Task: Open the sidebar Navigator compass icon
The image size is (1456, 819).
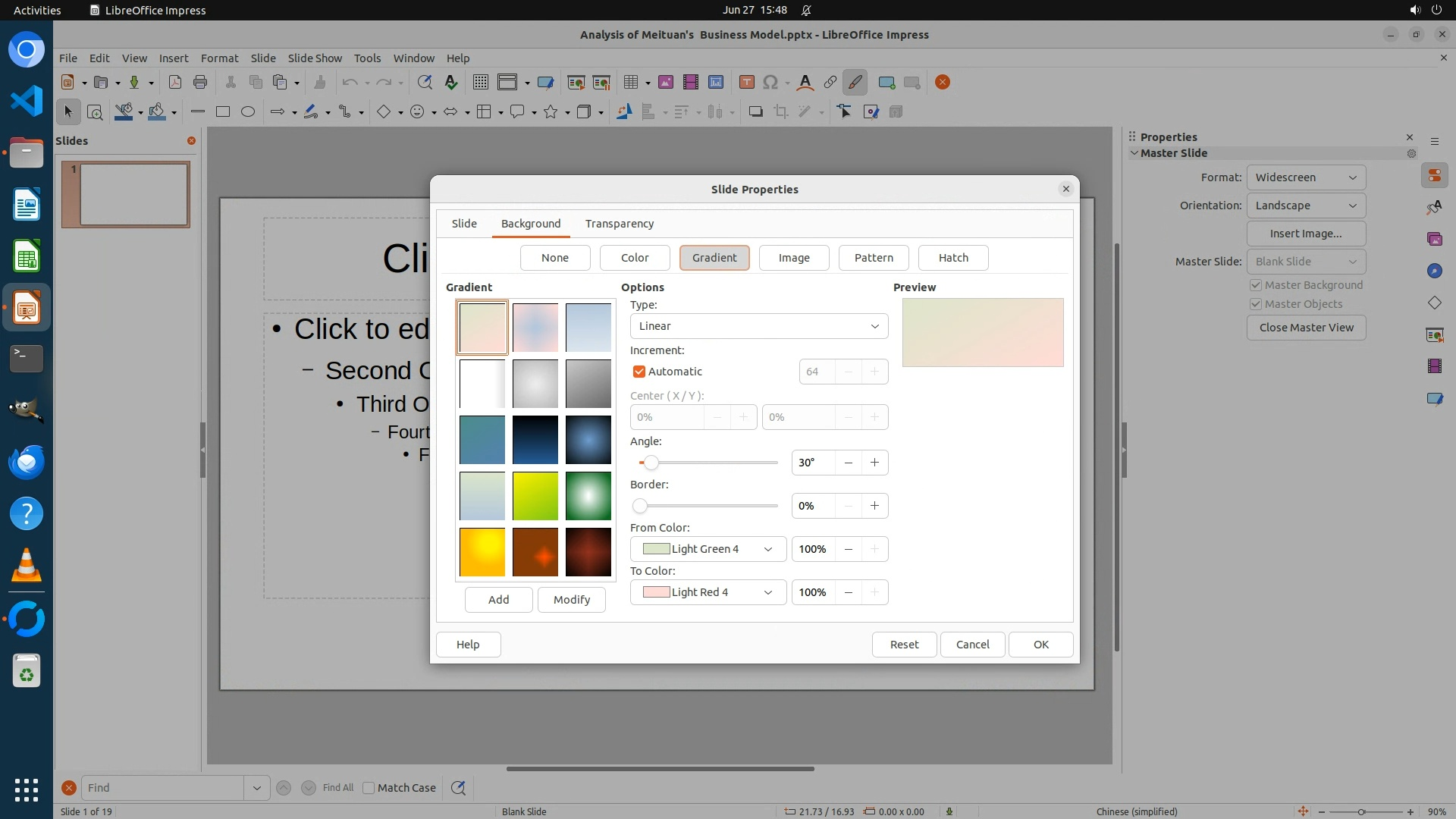Action: pos(1434,271)
